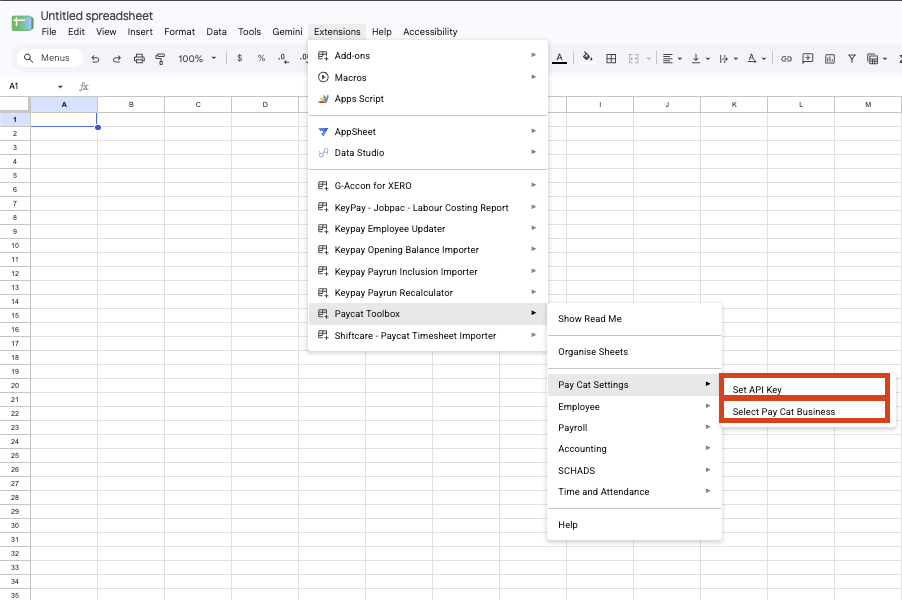Open the Tools menu
The height and width of the screenshot is (600, 902).
[249, 32]
